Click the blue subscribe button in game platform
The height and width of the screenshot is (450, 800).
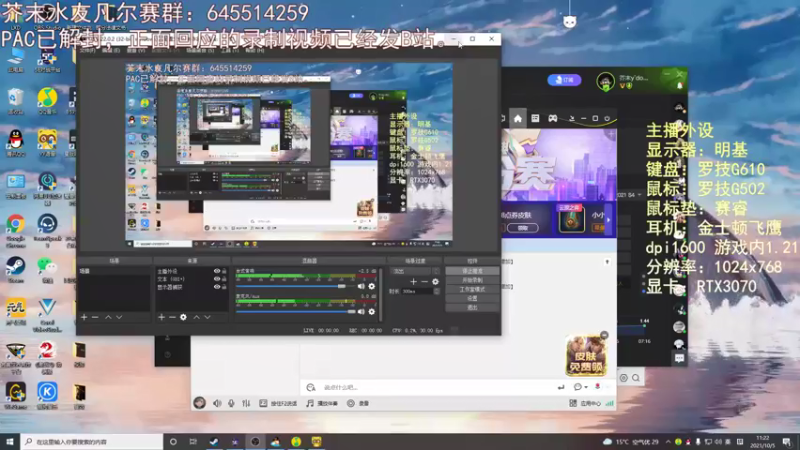click(564, 80)
